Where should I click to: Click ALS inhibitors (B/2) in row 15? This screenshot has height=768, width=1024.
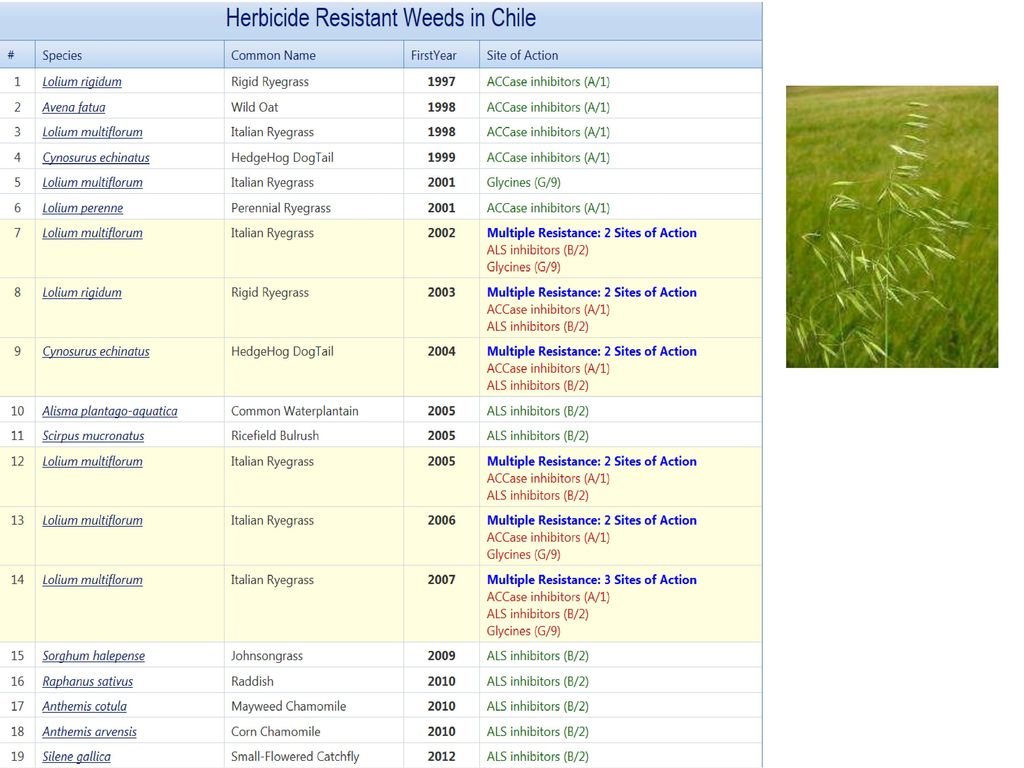(537, 656)
